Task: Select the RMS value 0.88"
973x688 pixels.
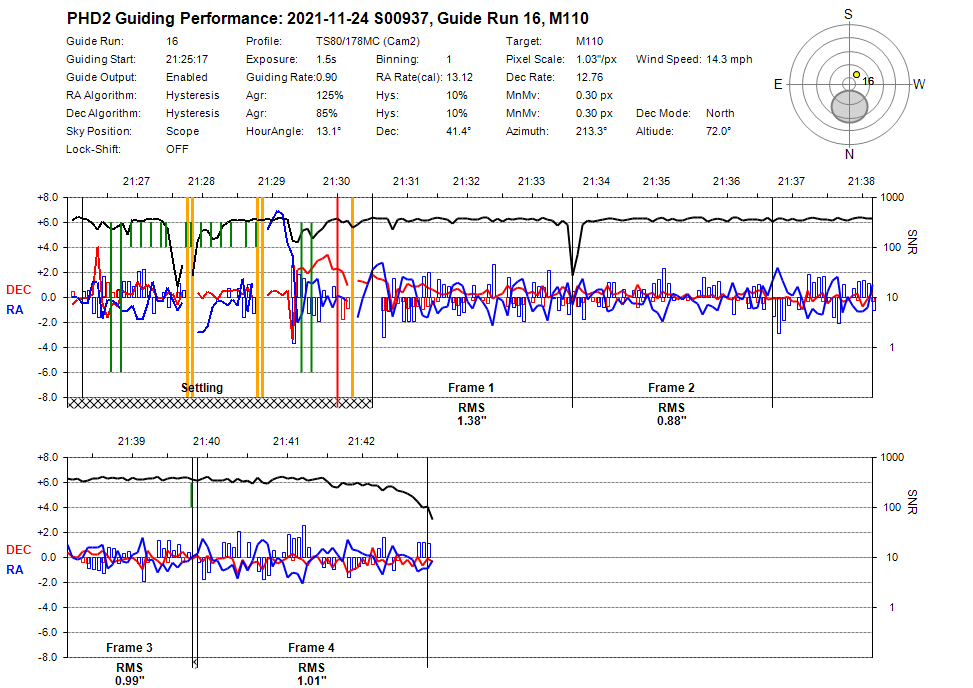Action: pyautogui.click(x=671, y=421)
